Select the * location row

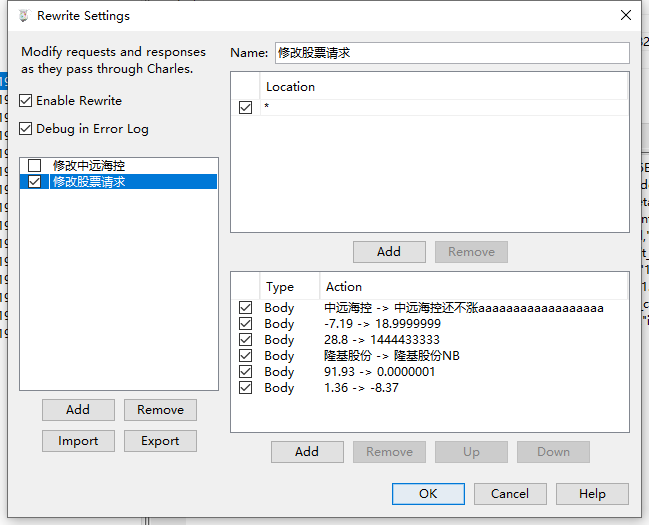click(430, 108)
